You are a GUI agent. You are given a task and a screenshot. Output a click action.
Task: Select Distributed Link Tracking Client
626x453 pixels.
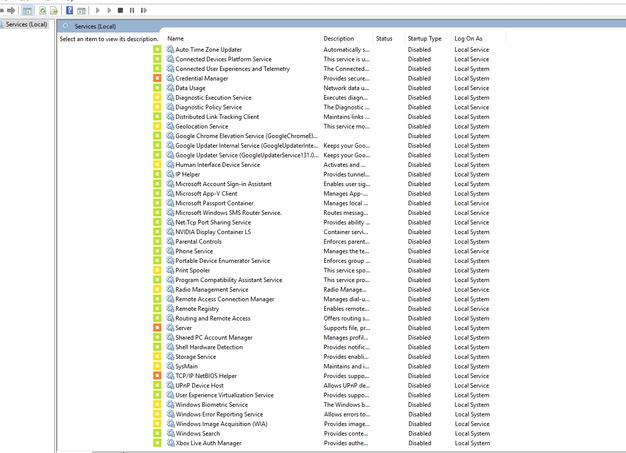217,117
